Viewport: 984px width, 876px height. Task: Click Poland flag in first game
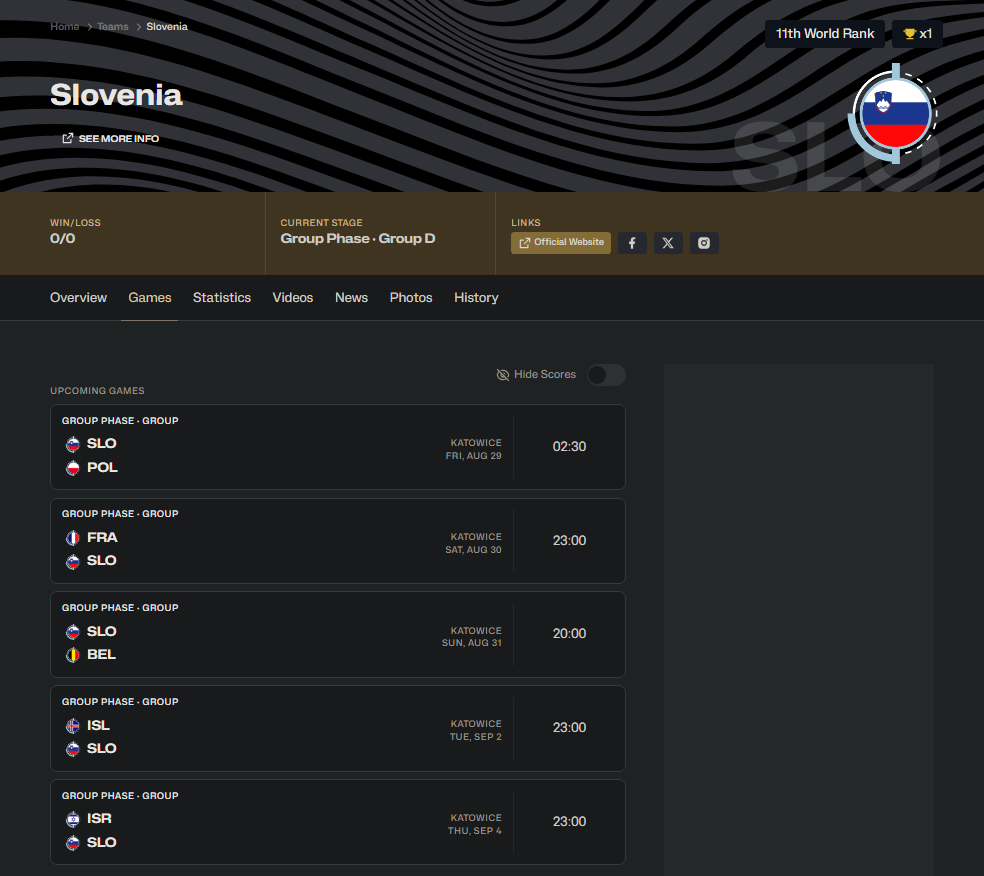[72, 468]
